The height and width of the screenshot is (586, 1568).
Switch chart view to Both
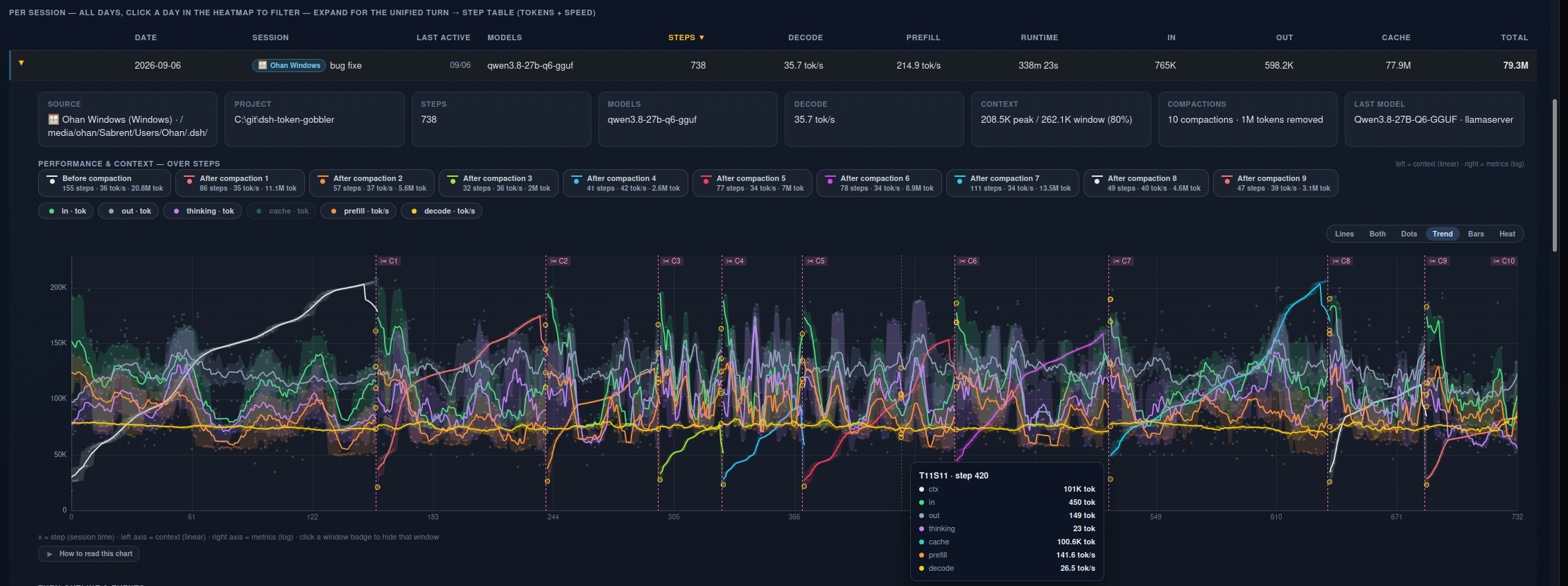point(1377,234)
